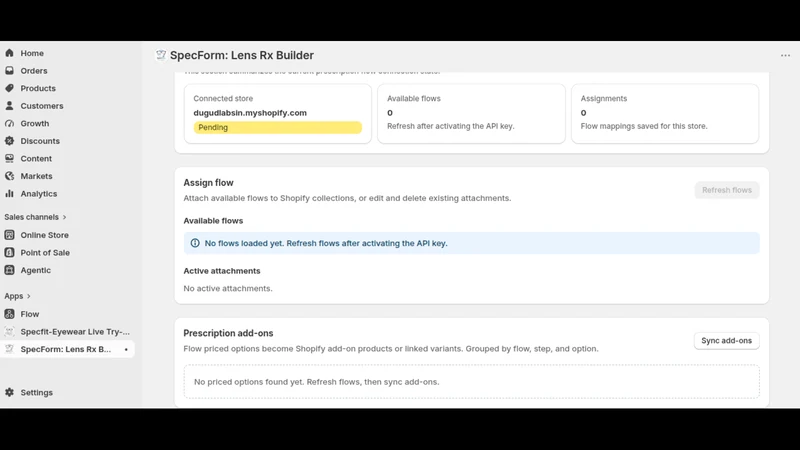Open the Home menu item
The width and height of the screenshot is (800, 450).
click(32, 53)
